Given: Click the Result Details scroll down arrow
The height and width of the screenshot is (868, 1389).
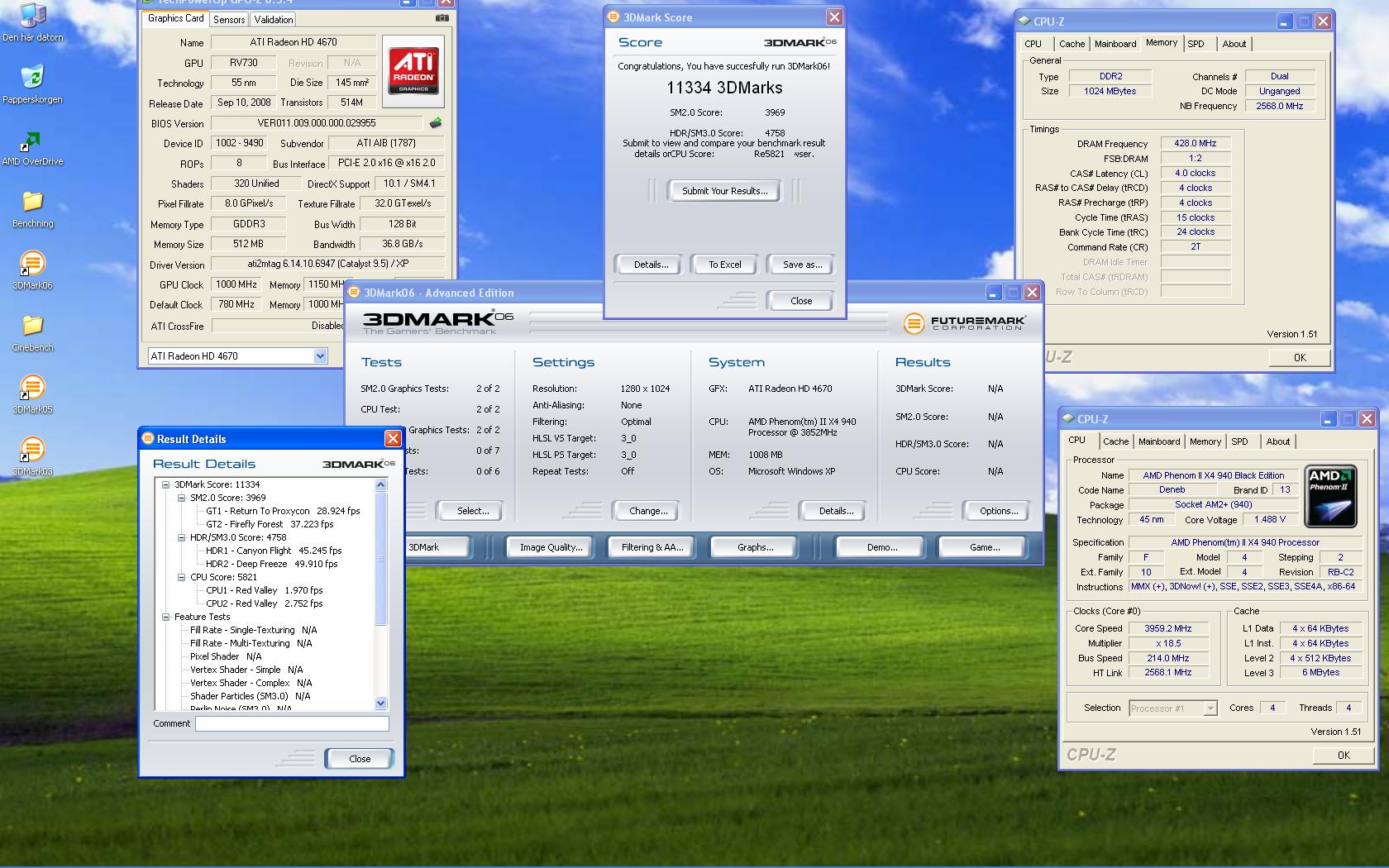Looking at the screenshot, I should click(380, 703).
